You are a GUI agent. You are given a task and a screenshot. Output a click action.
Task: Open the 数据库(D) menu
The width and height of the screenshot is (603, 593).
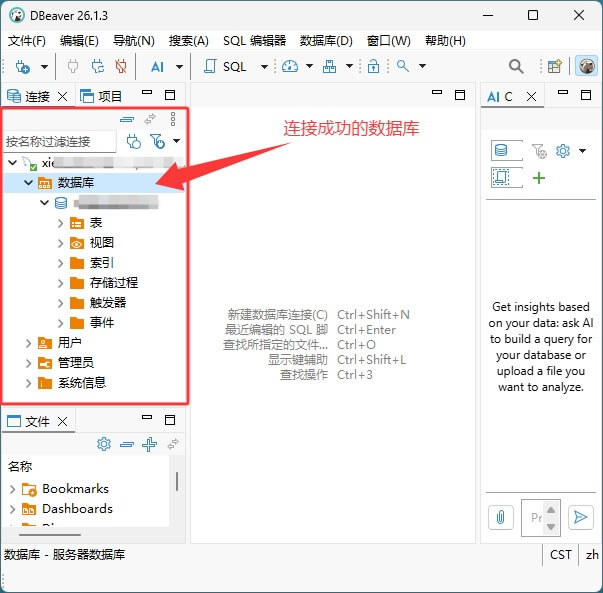(326, 41)
